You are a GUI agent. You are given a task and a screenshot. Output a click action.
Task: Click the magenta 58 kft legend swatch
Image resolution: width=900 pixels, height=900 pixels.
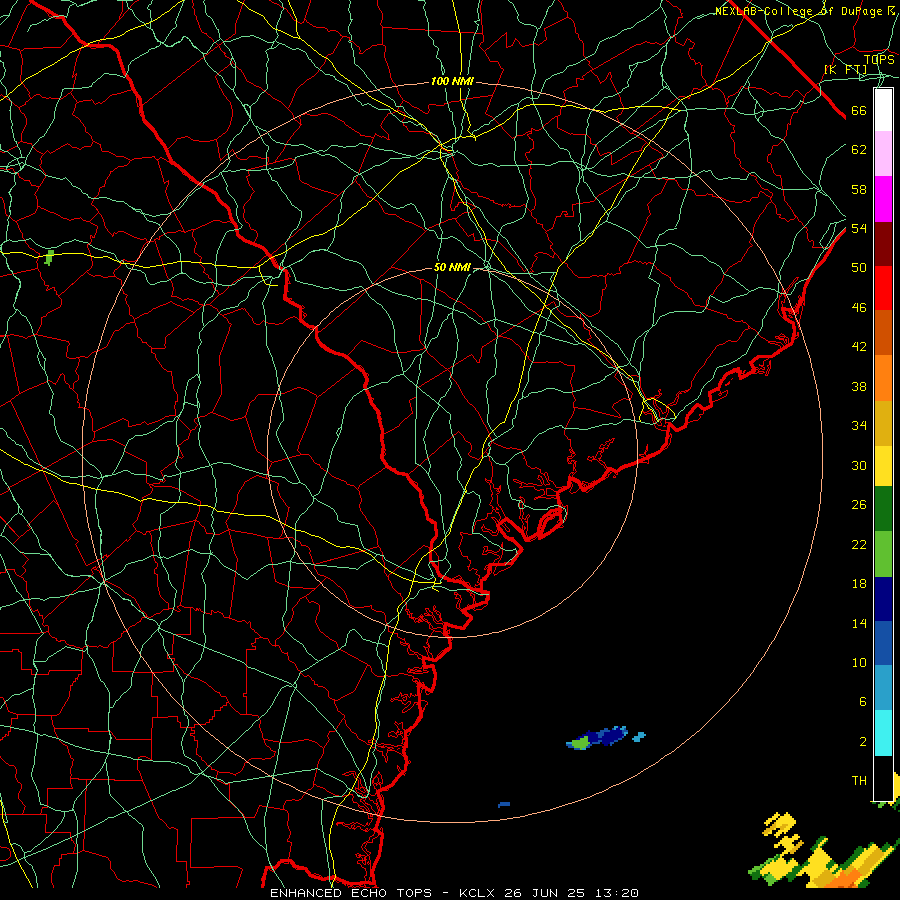(x=883, y=199)
